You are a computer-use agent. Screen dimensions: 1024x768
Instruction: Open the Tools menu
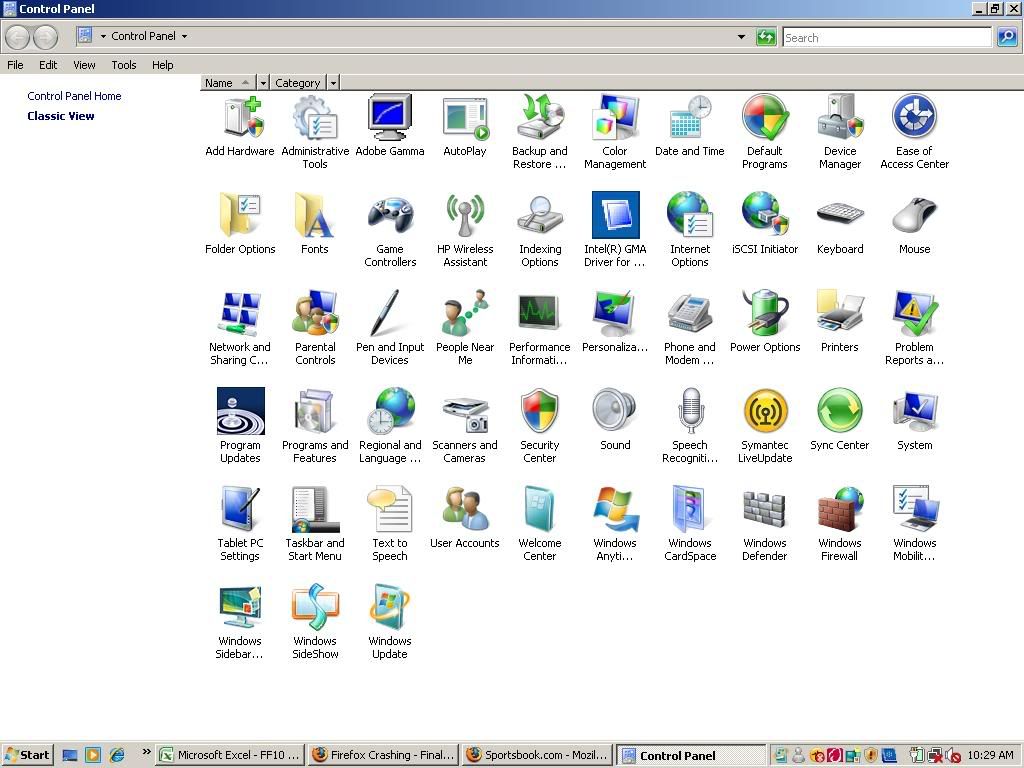(x=123, y=65)
